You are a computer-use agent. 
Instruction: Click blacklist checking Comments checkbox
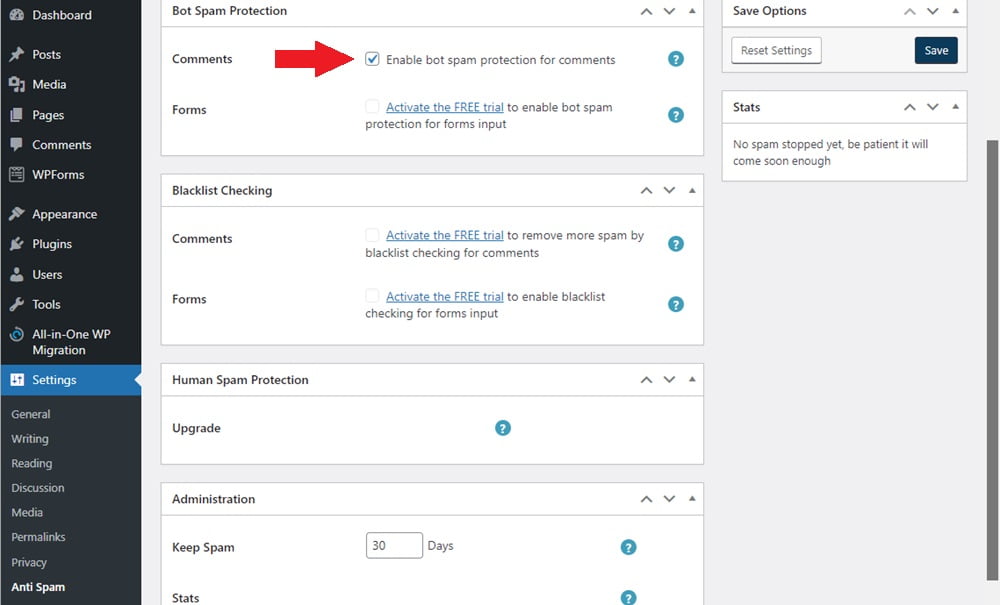point(372,235)
